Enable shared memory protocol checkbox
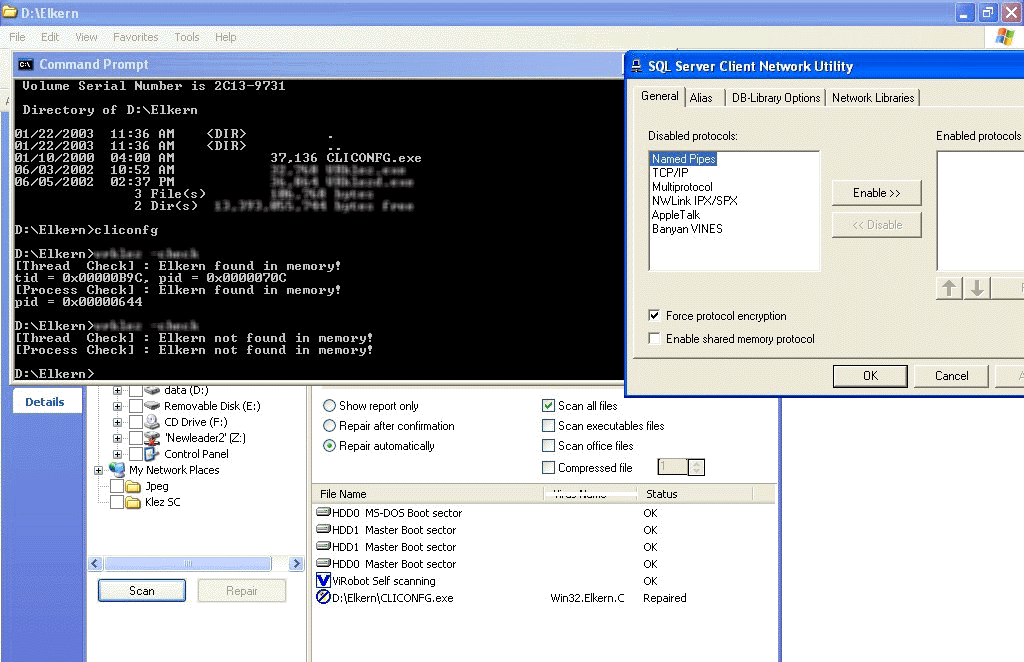This screenshot has width=1024, height=662. (x=654, y=339)
